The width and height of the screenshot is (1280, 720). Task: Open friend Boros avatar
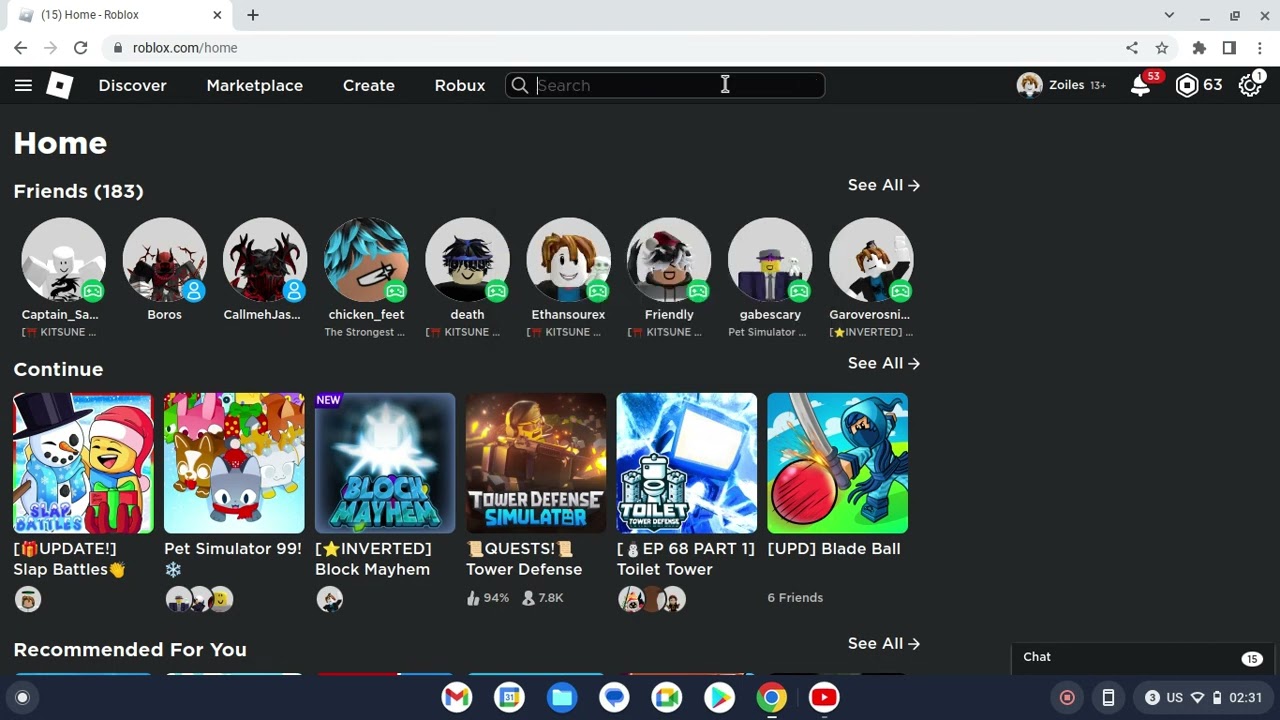point(164,260)
